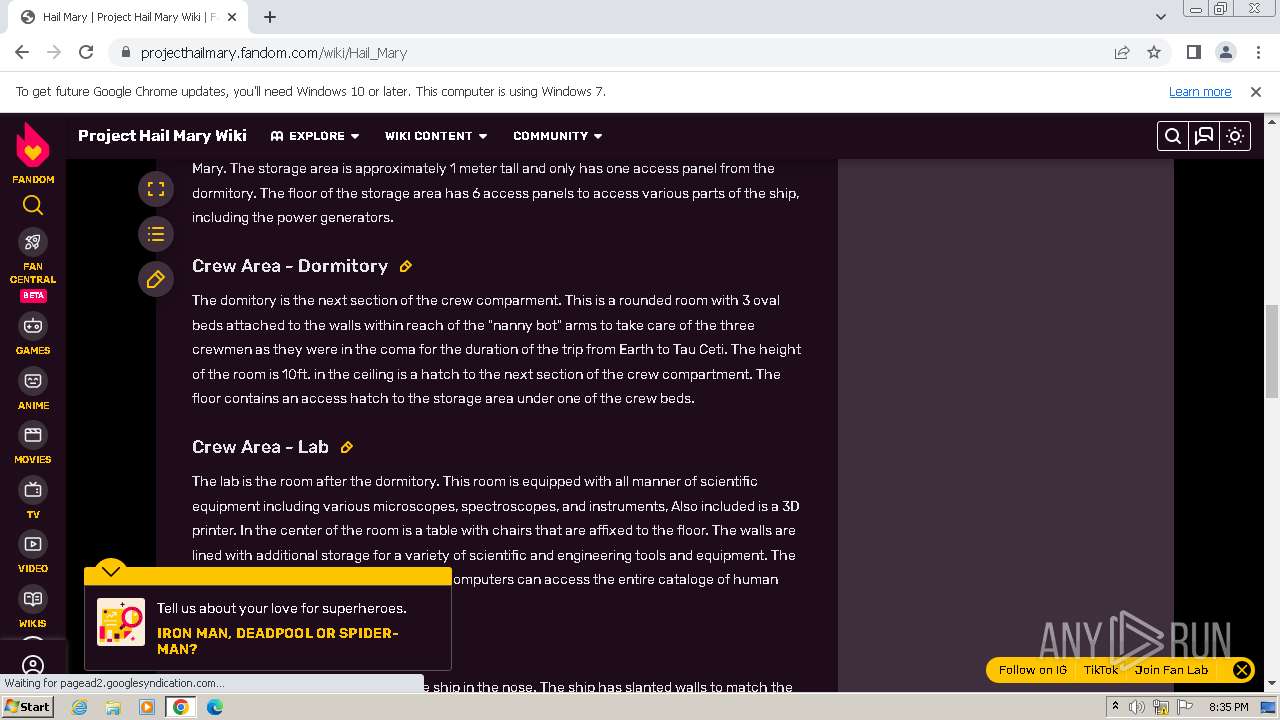Open Windows Media Player from taskbar
The height and width of the screenshot is (720, 1280).
pyautogui.click(x=147, y=707)
